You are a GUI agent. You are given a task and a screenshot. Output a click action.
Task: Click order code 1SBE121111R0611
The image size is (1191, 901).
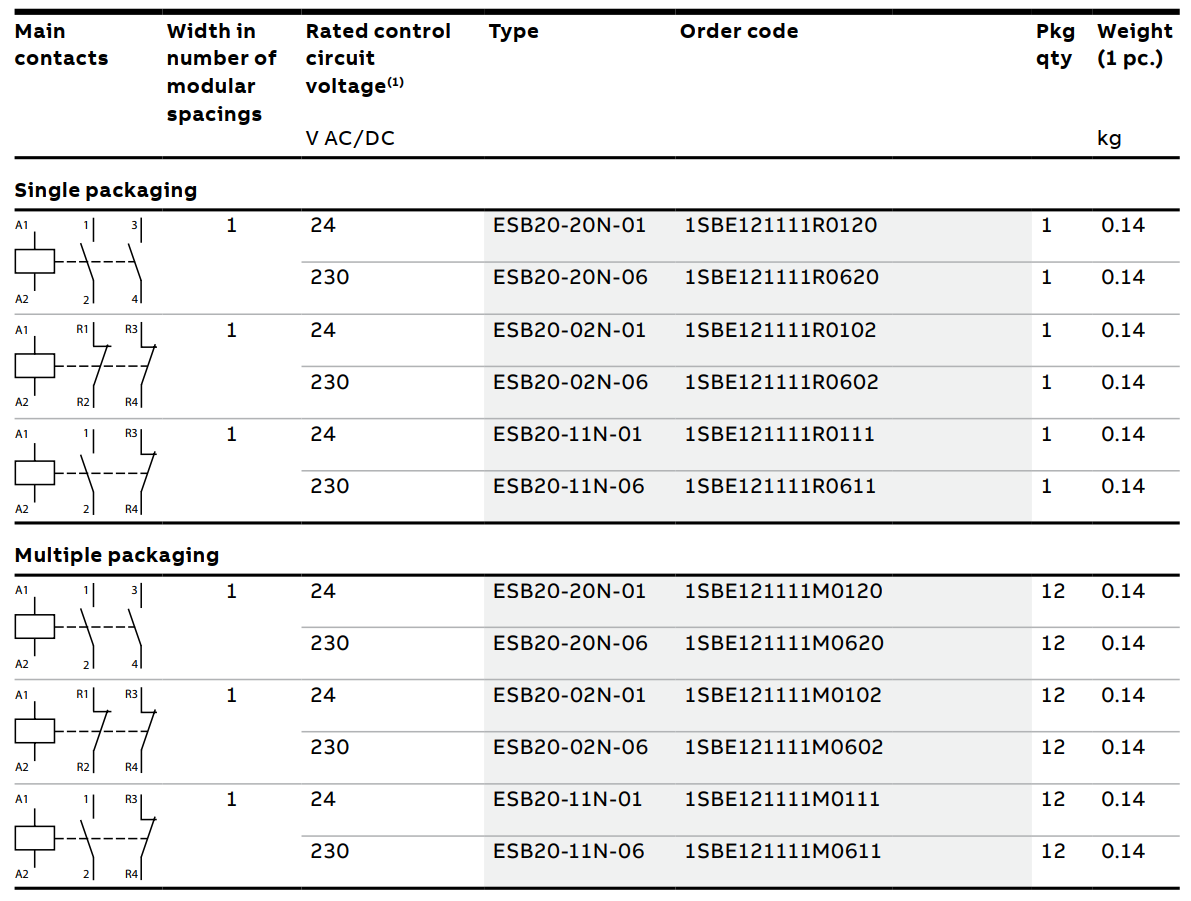(x=780, y=486)
